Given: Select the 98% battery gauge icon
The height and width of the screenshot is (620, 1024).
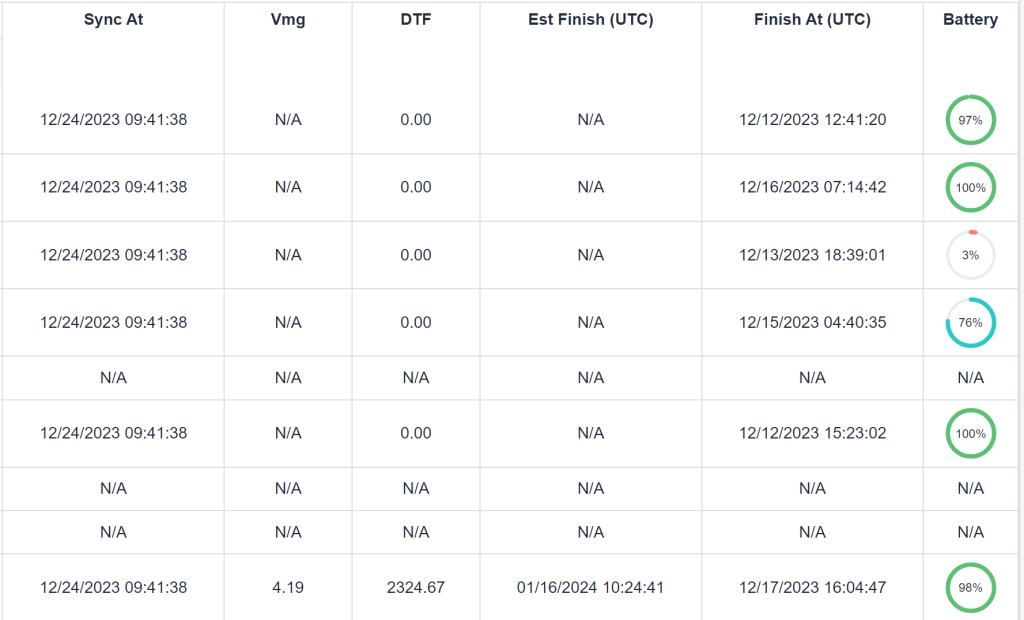Looking at the screenshot, I should tap(970, 587).
